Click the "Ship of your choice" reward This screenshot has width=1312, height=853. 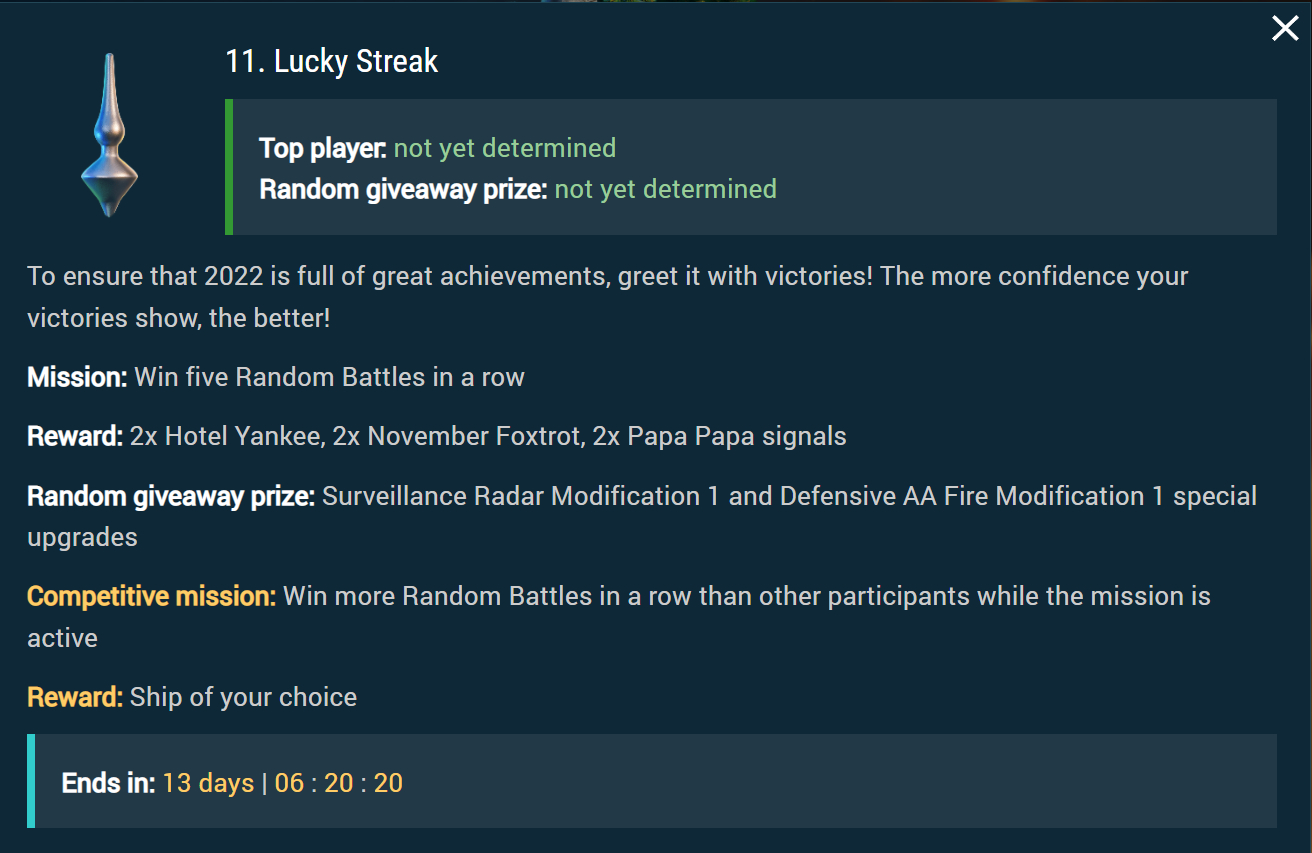coord(243,697)
